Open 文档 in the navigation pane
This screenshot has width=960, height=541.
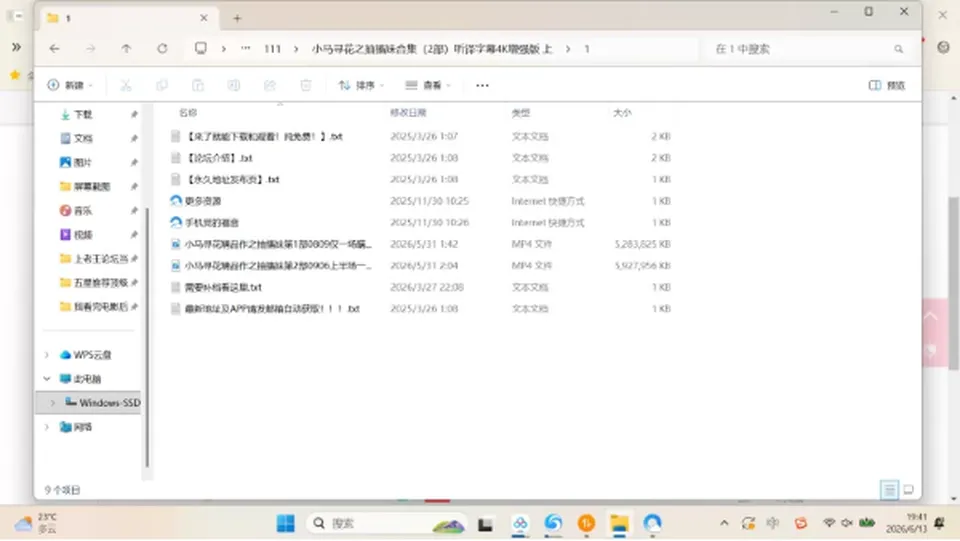point(83,138)
